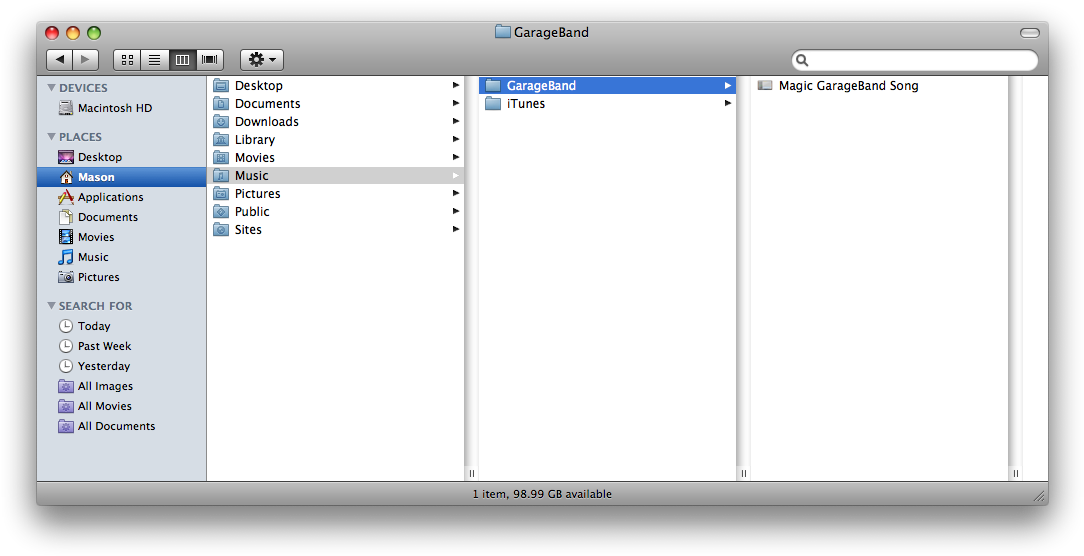The height and width of the screenshot is (556, 1084).
Task: Select iTunes folder in second column
Action: tap(608, 104)
